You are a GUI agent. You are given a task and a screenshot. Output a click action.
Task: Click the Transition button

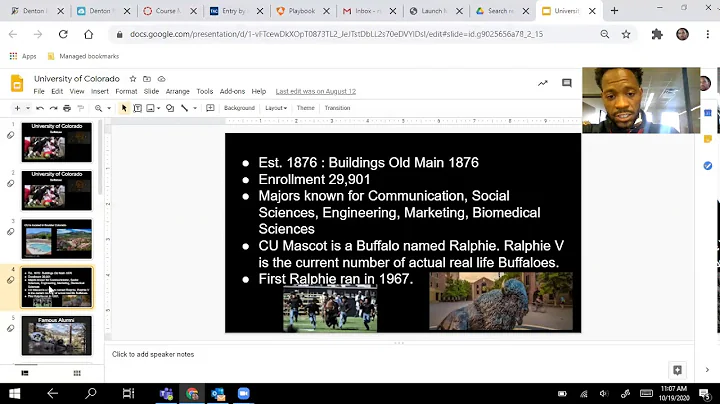338,108
